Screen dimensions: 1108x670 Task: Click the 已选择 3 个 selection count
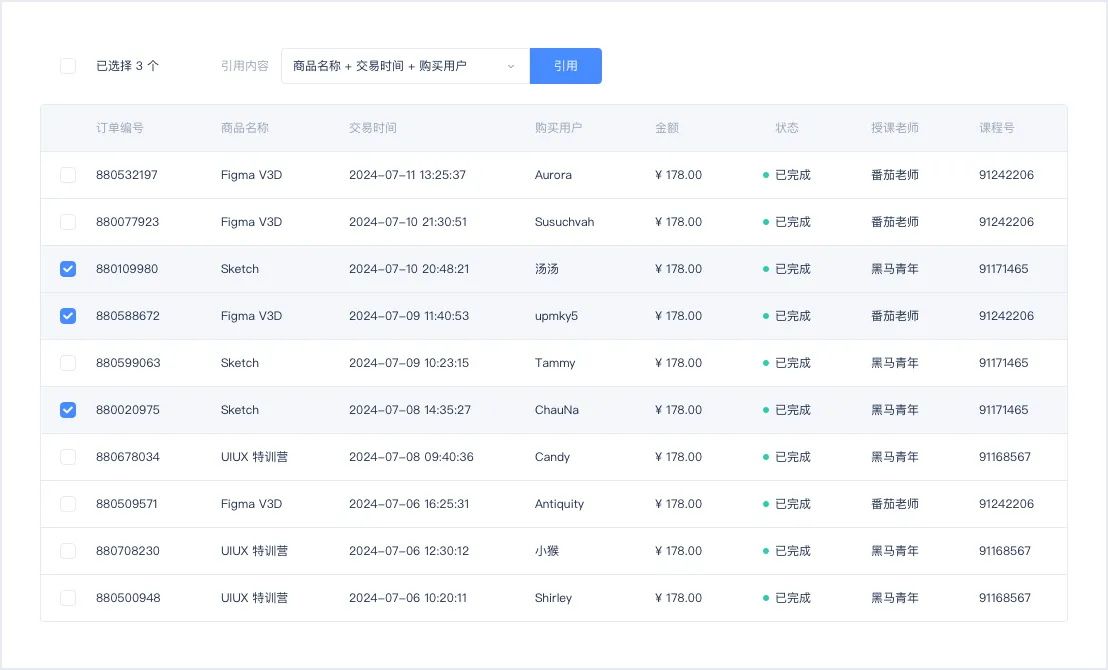tap(128, 66)
